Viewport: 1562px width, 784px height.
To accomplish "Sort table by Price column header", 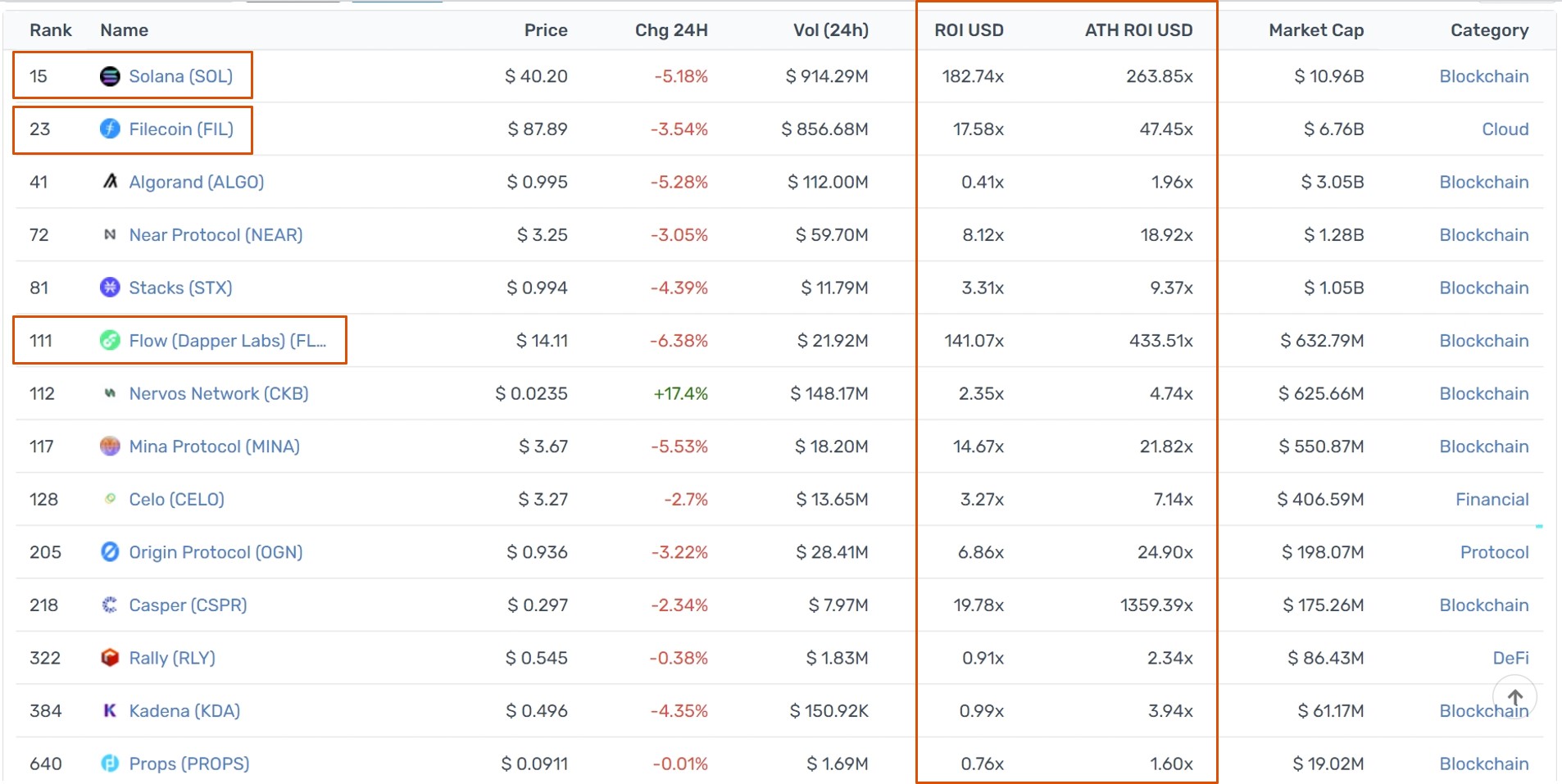I will pos(546,30).
